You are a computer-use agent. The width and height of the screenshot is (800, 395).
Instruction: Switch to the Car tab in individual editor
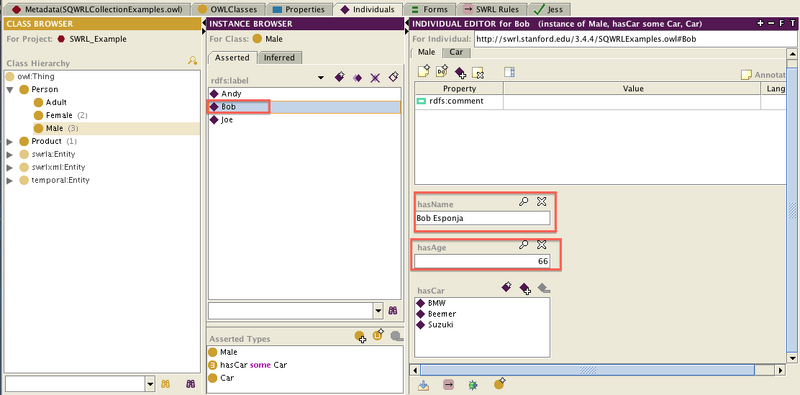pos(456,52)
